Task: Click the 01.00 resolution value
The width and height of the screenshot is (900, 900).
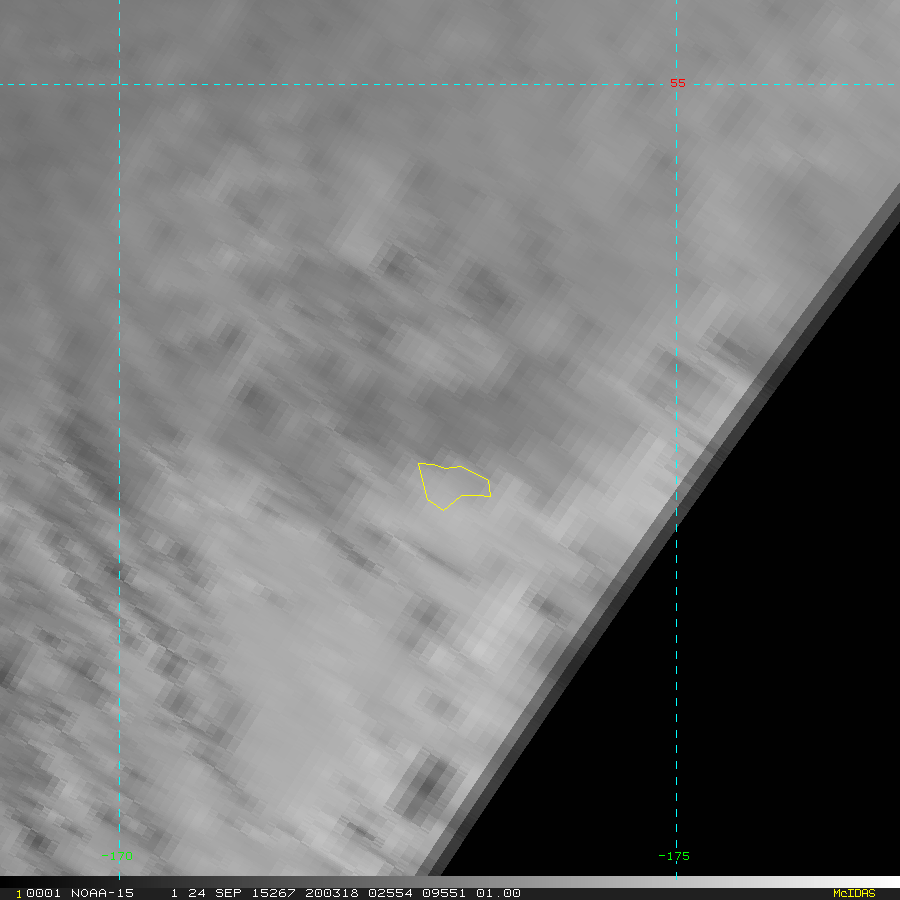Action: [498, 893]
